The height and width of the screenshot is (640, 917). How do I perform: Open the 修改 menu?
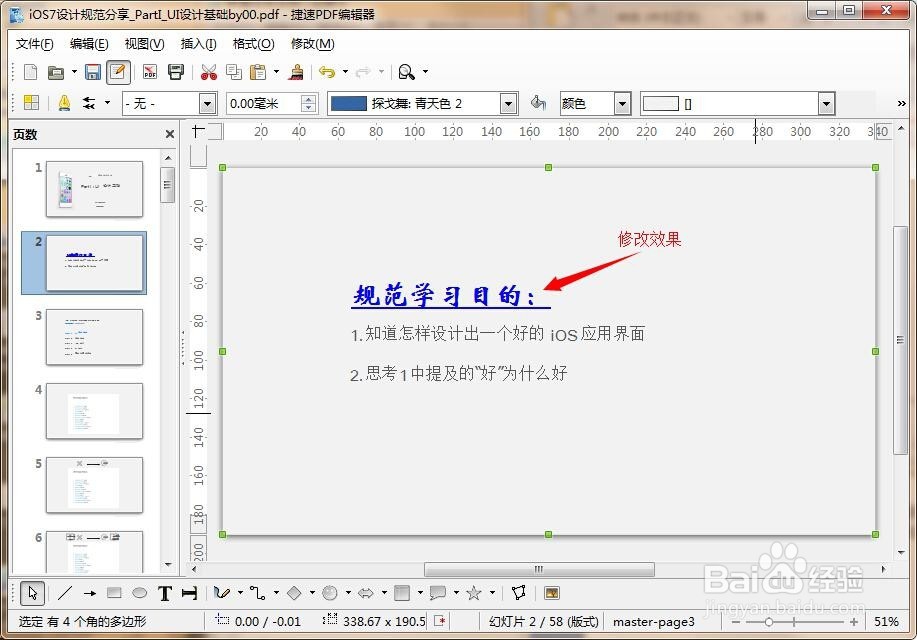pos(311,43)
